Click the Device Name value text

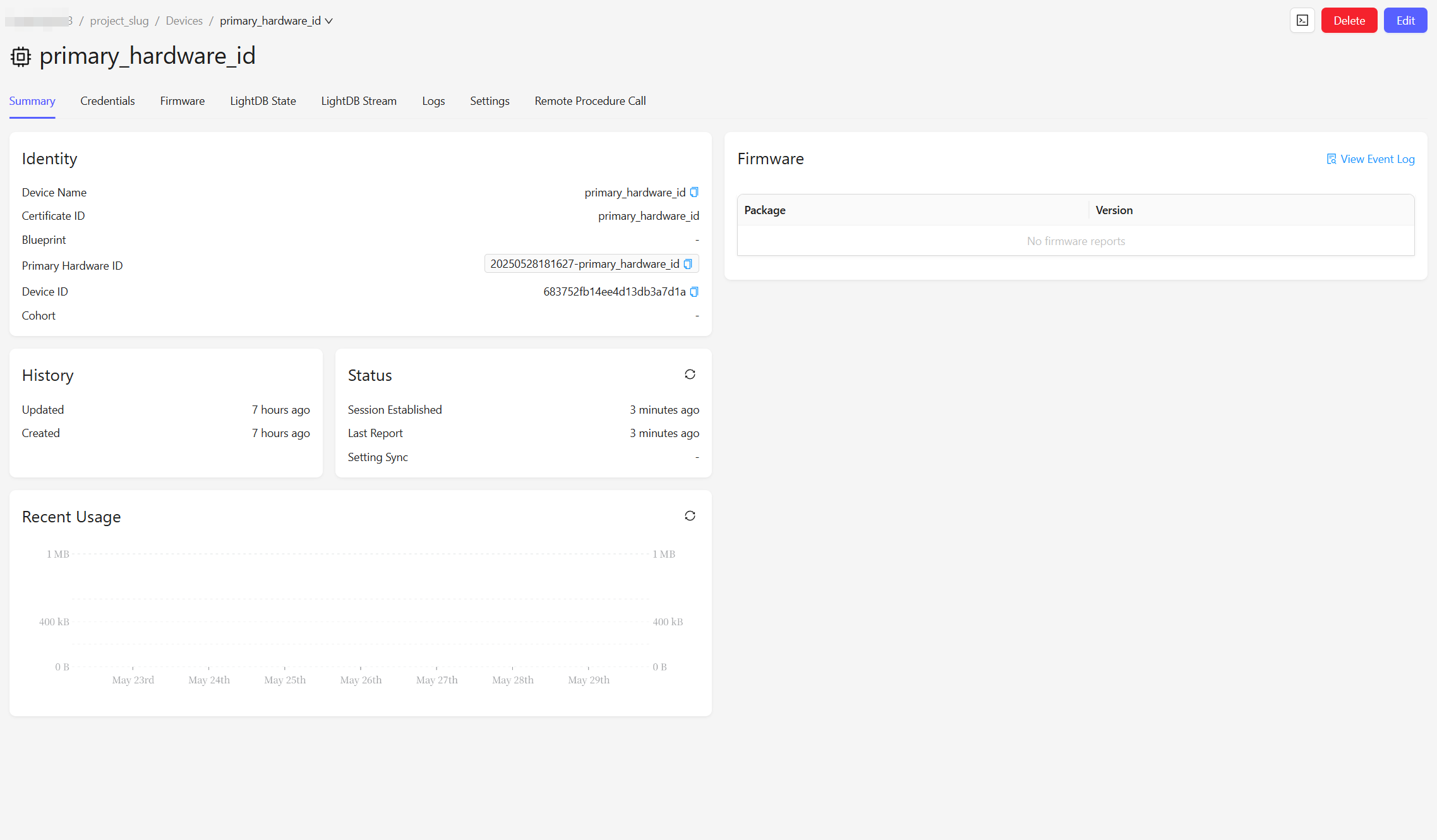point(635,193)
